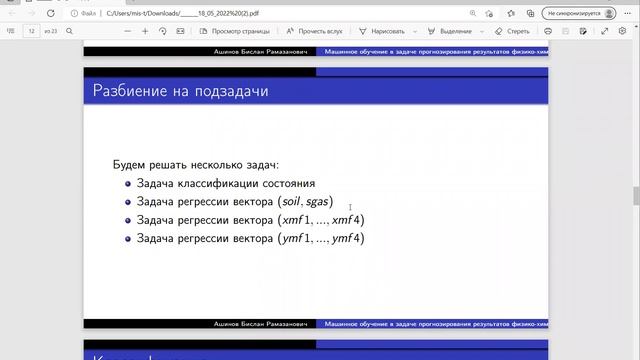The width and height of the screenshot is (640, 360).
Task: Enter full screen PDF mode
Action: tap(604, 31)
